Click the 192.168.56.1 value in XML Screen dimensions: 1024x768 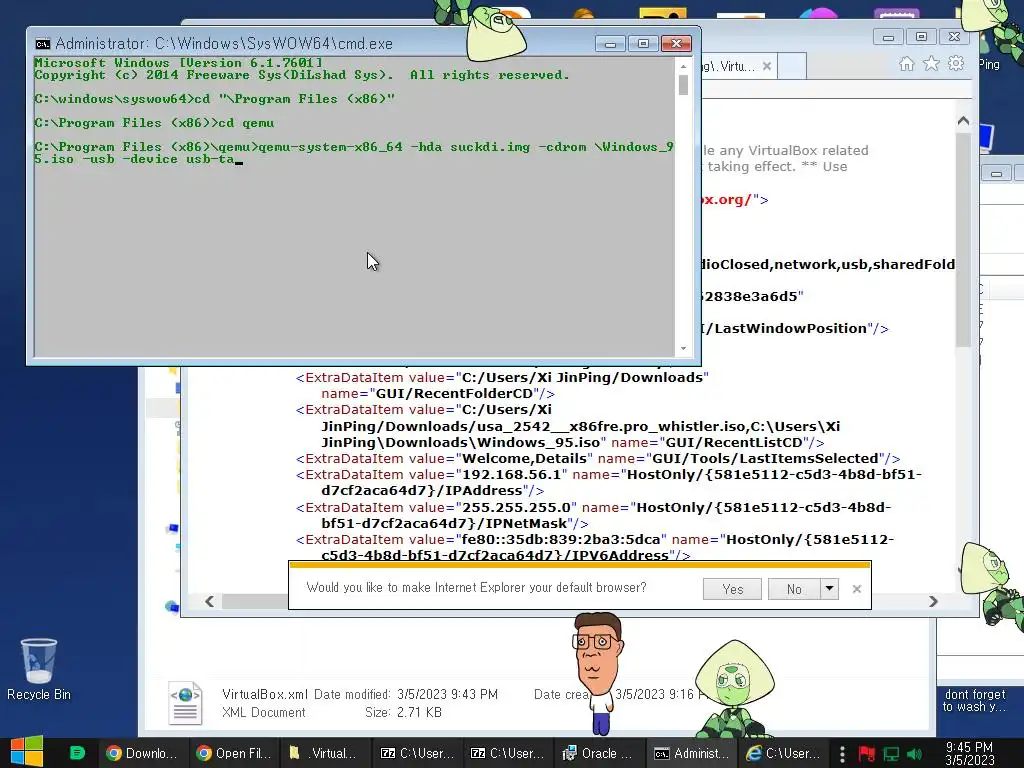coord(511,475)
